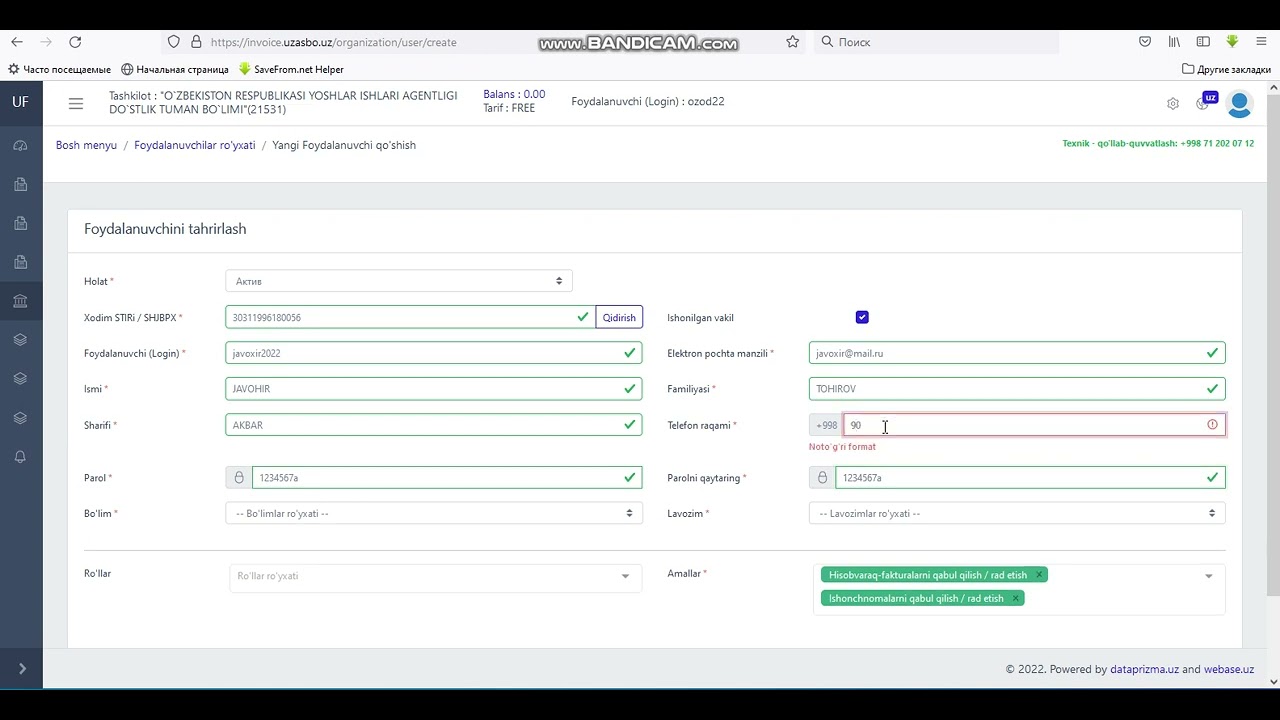Click Bosh menyu breadcrumb

[86, 145]
